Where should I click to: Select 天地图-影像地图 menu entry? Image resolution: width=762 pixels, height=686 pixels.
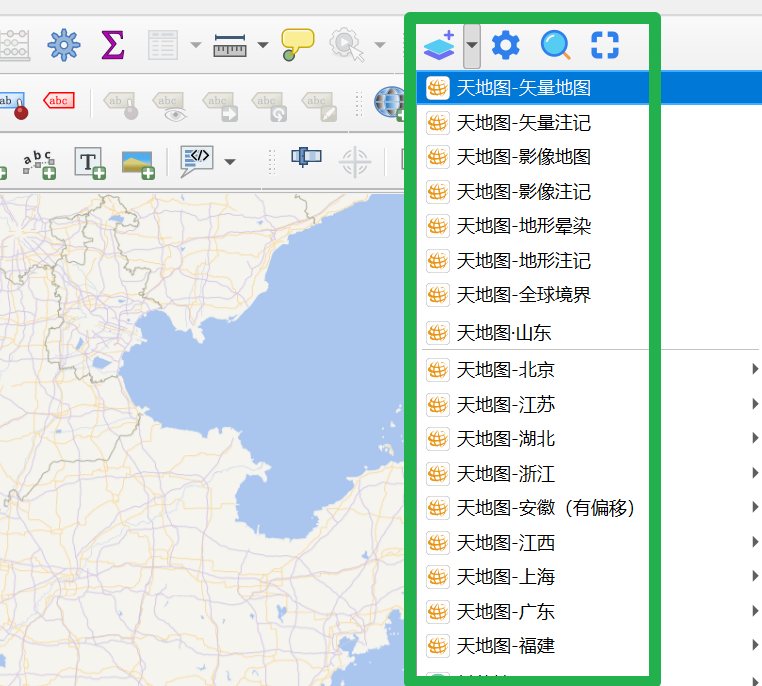(589, 157)
